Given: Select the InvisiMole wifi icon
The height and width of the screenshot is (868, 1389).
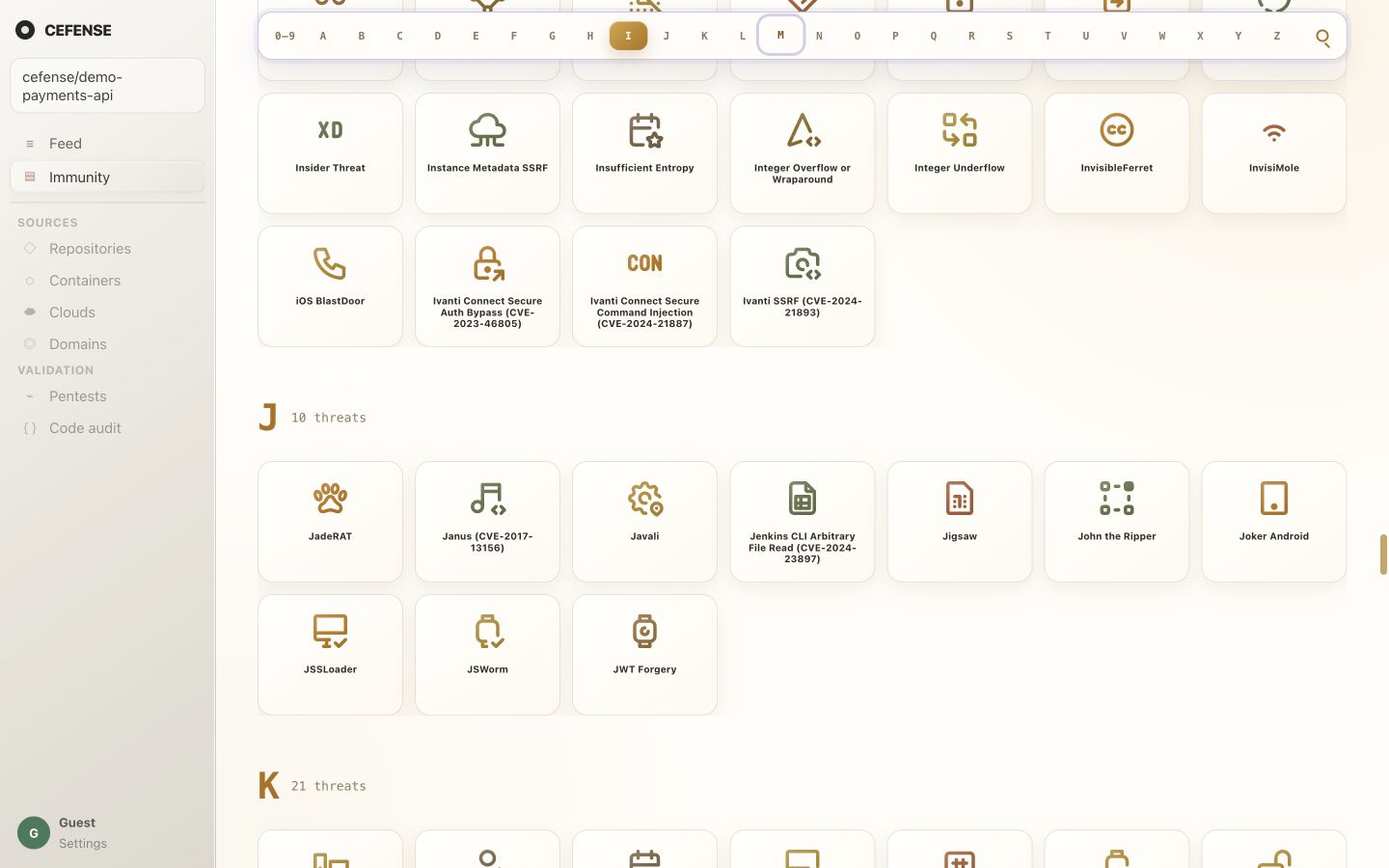Looking at the screenshot, I should (1273, 130).
